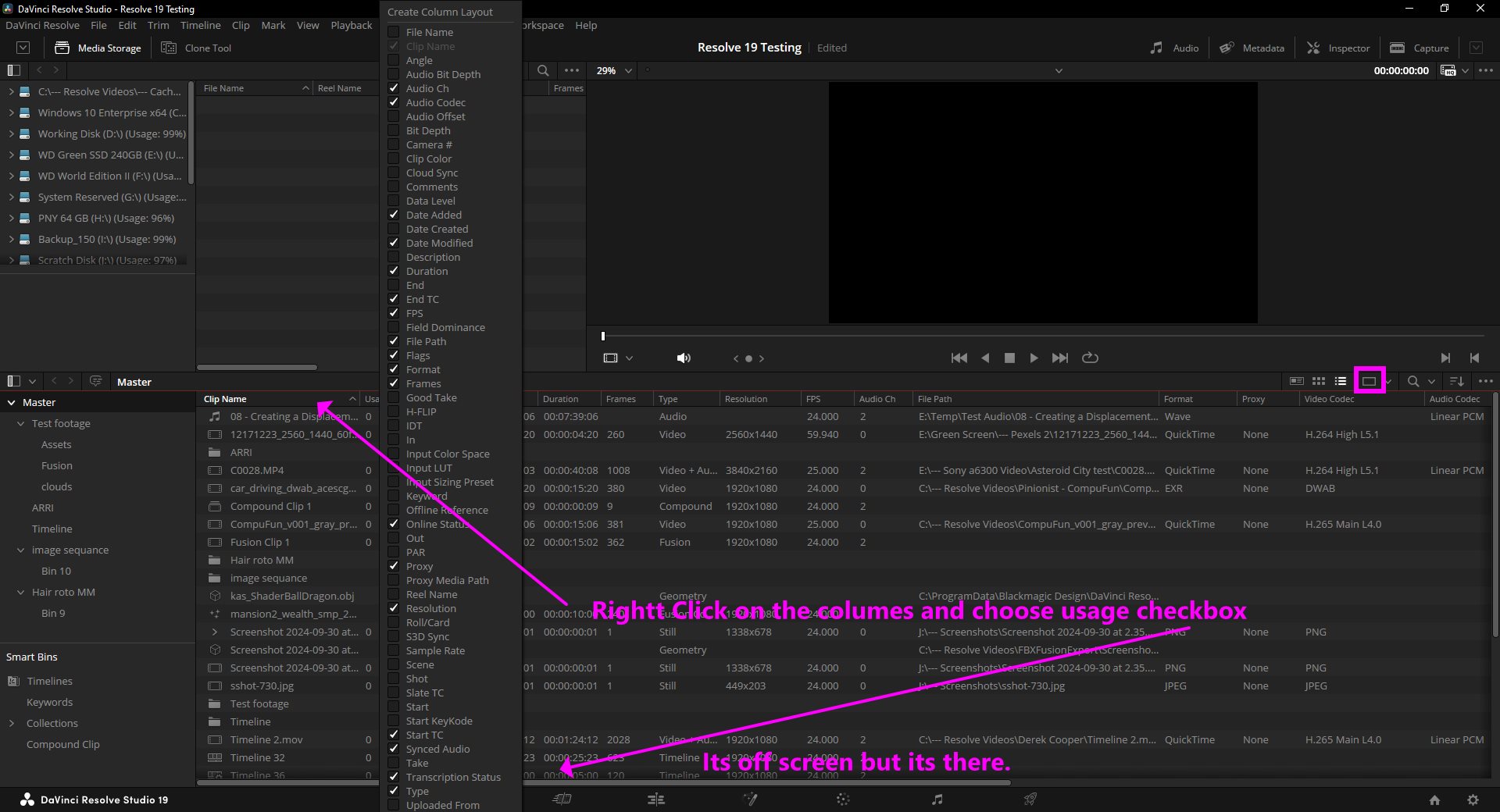The height and width of the screenshot is (812, 1500).
Task: Open the Timeline menu
Action: 200,25
